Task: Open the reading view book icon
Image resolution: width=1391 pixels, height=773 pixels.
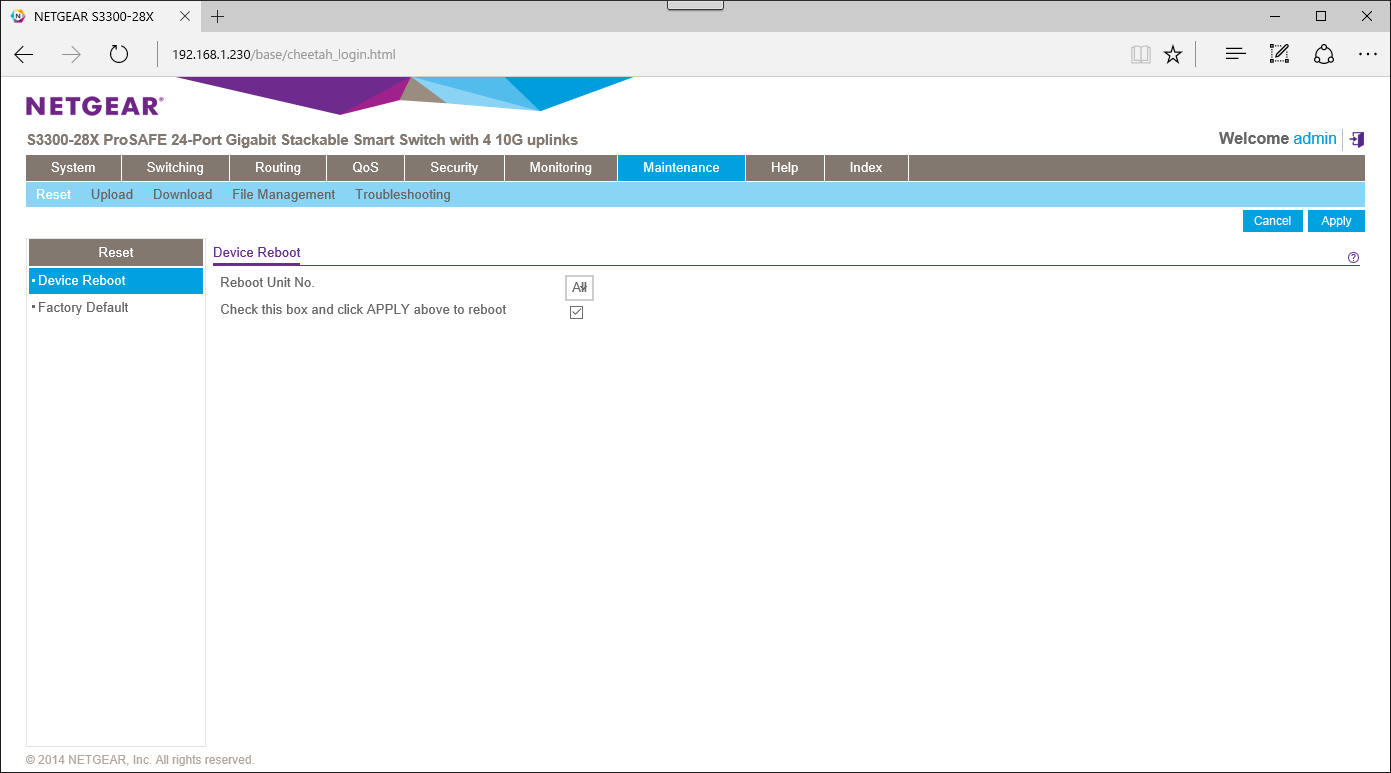Action: (x=1141, y=55)
